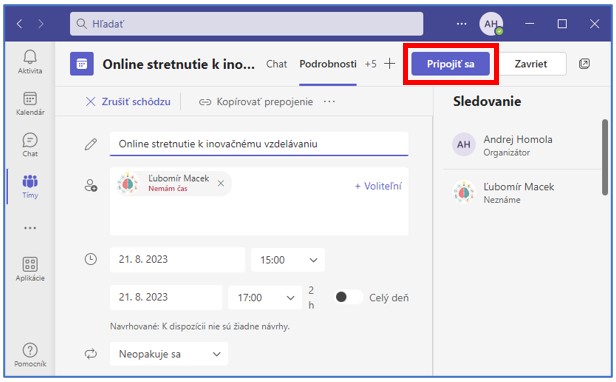616x382 pixels.
Task: Click Zrušiť schôdzu to cancel meeting
Action: tap(128, 102)
